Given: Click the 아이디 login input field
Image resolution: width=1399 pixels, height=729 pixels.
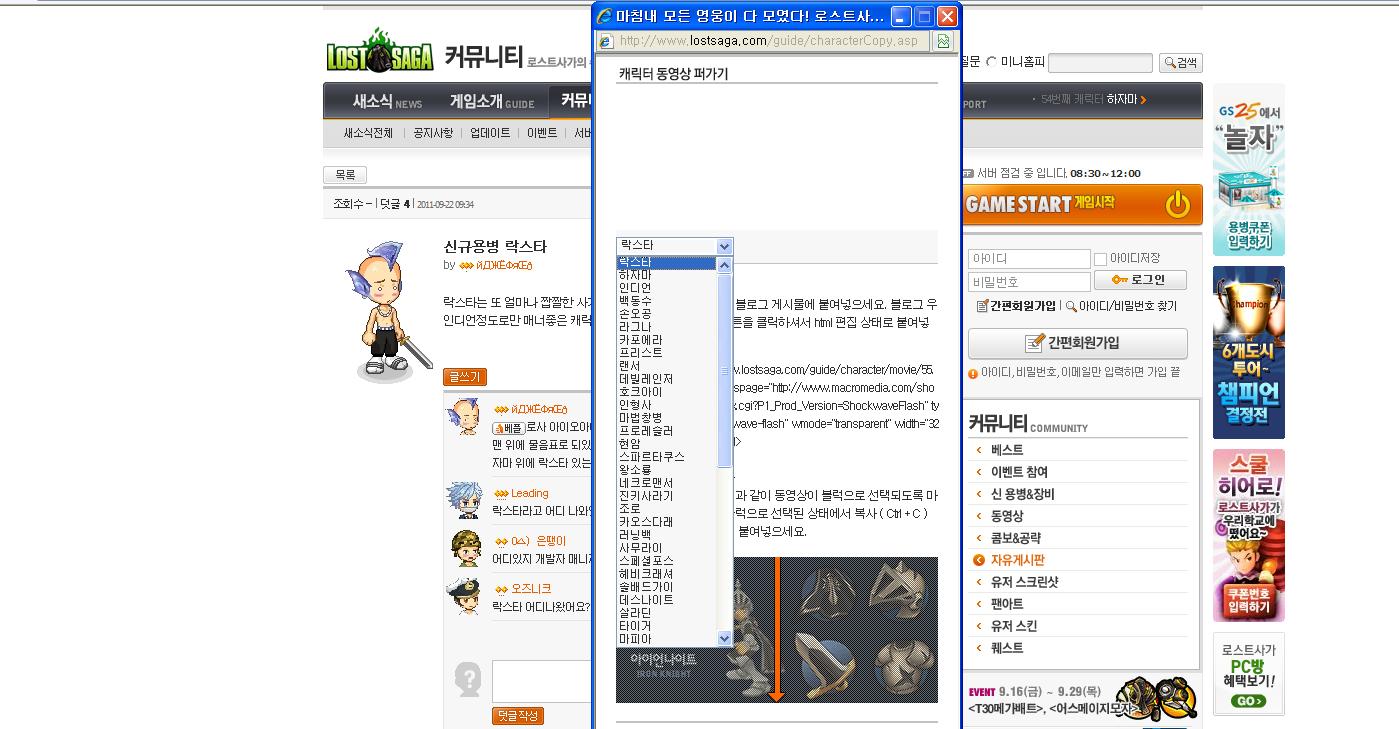Looking at the screenshot, I should 1029,259.
